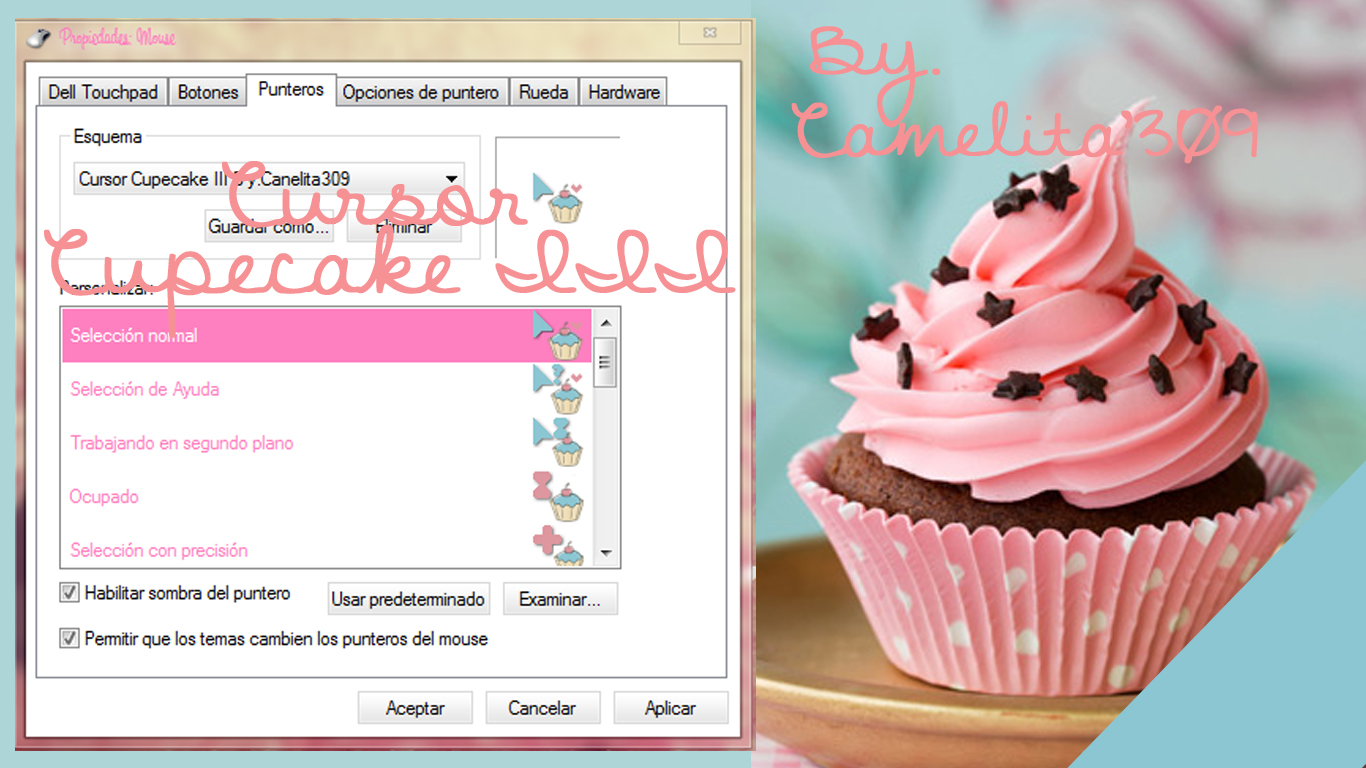Click the Guardar como button
1366x768 pixels.
(268, 227)
